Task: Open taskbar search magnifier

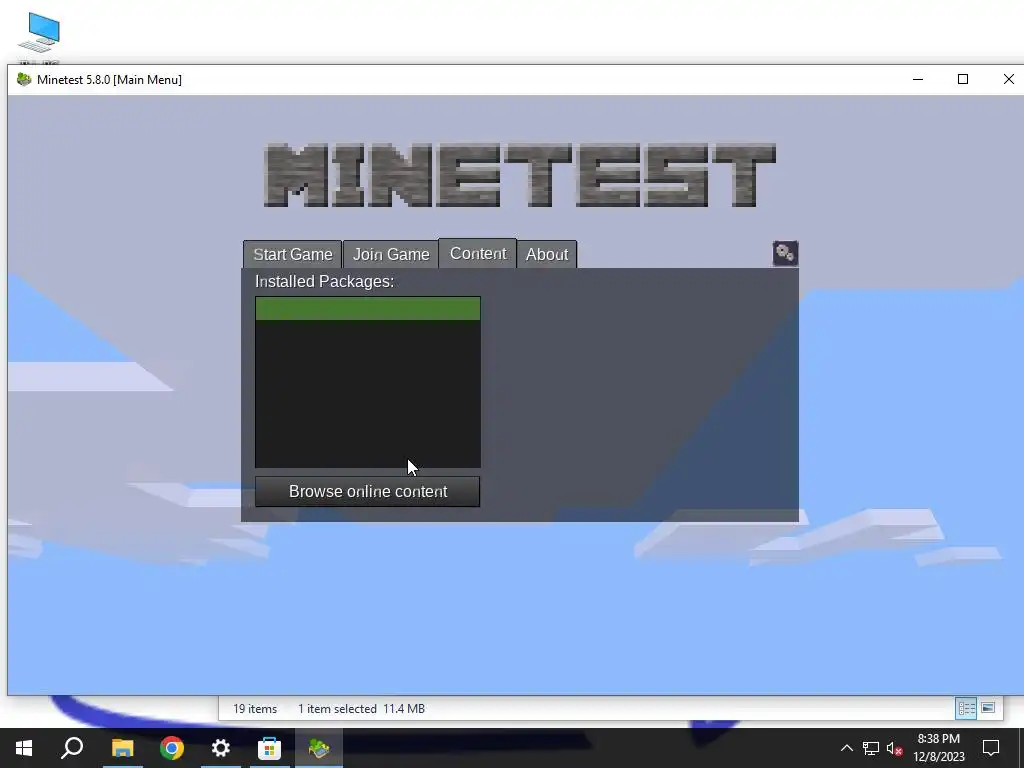Action: tap(72, 748)
